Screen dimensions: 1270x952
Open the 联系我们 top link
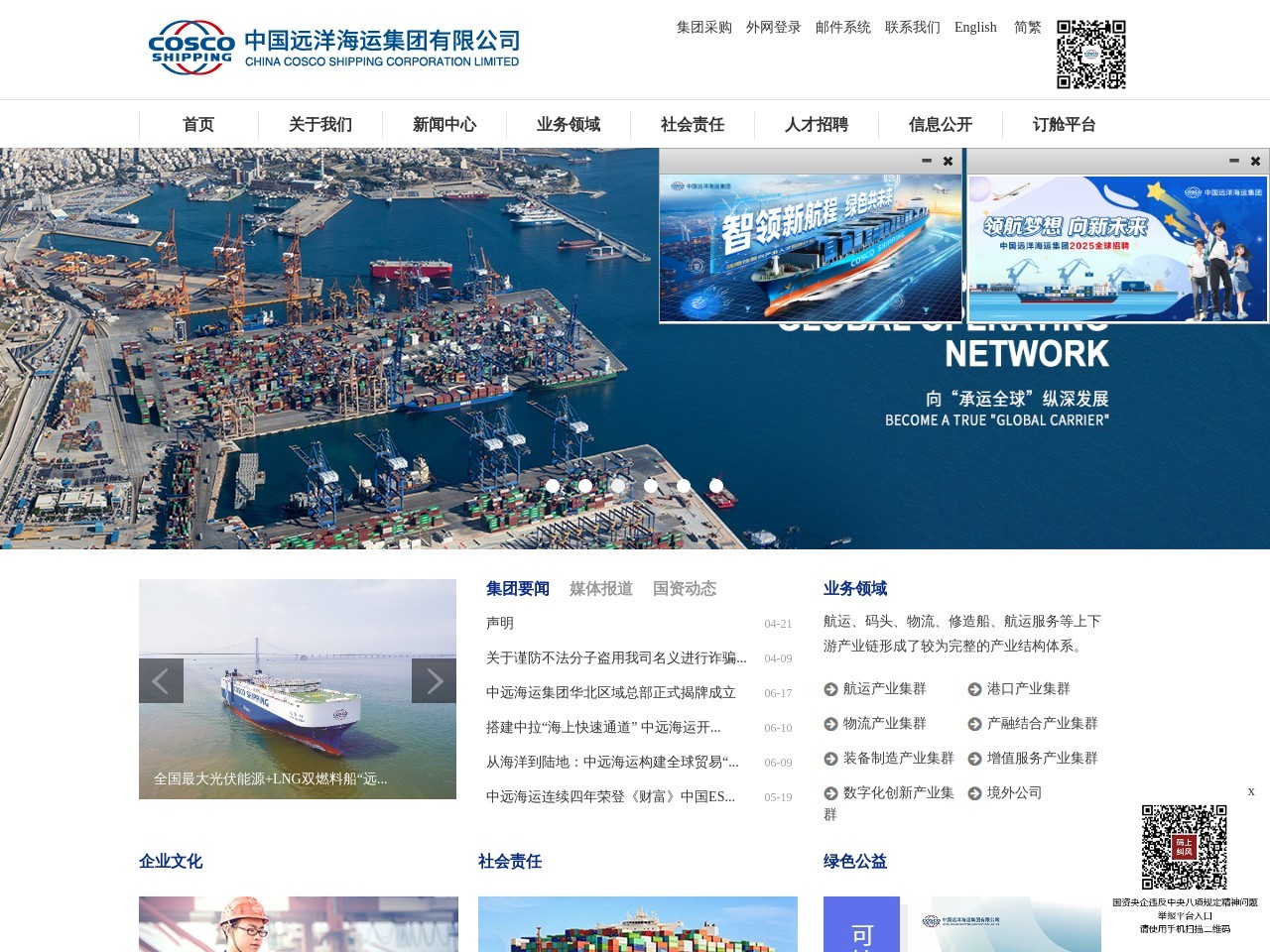[913, 28]
